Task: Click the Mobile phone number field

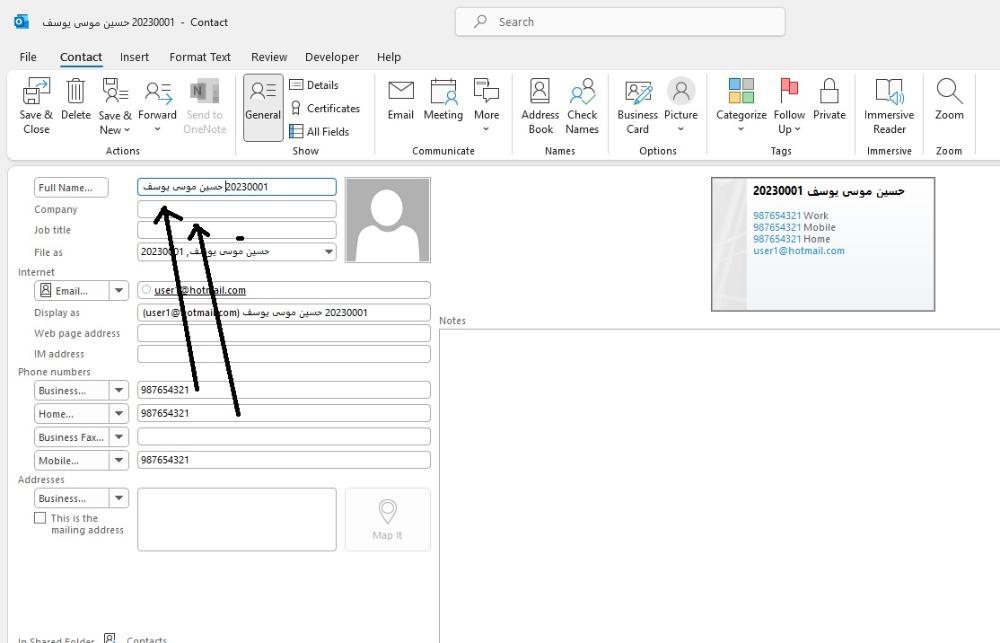Action: click(284, 460)
